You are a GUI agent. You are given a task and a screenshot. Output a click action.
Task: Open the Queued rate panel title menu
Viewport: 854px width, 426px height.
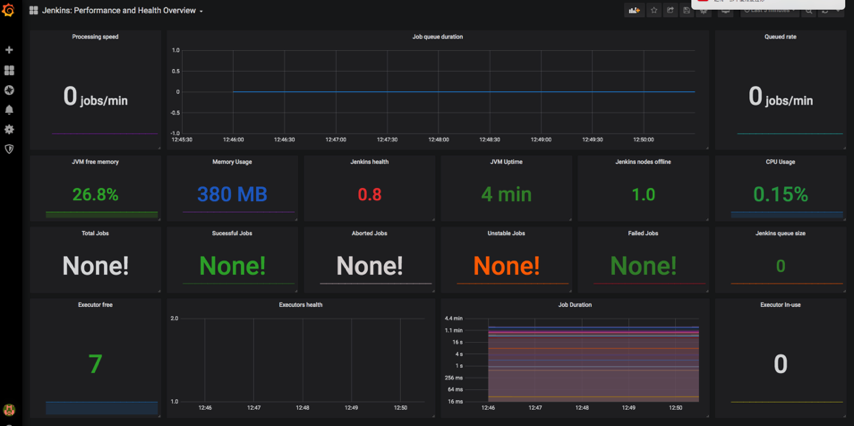780,37
